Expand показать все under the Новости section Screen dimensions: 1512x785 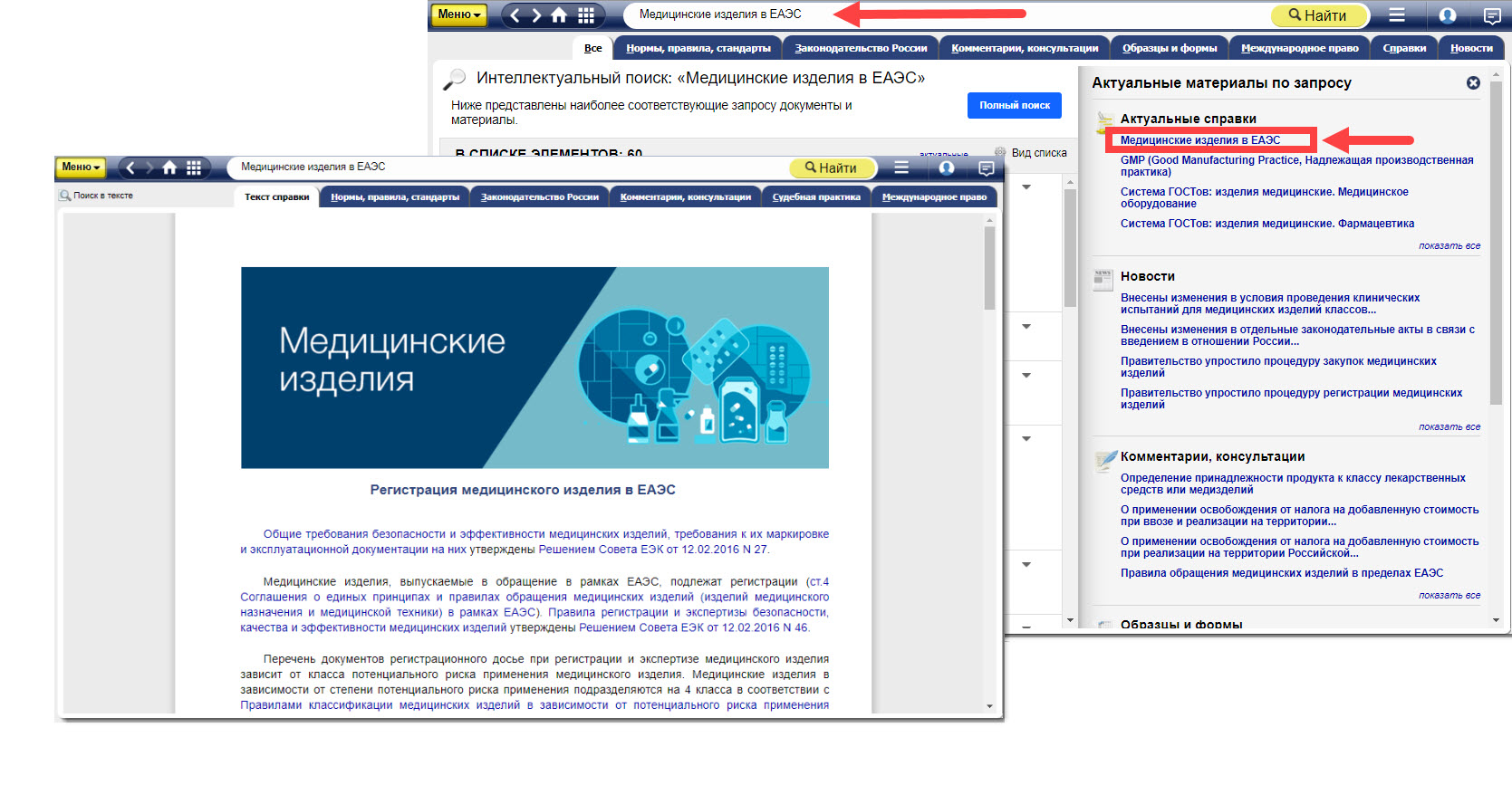click(1449, 426)
